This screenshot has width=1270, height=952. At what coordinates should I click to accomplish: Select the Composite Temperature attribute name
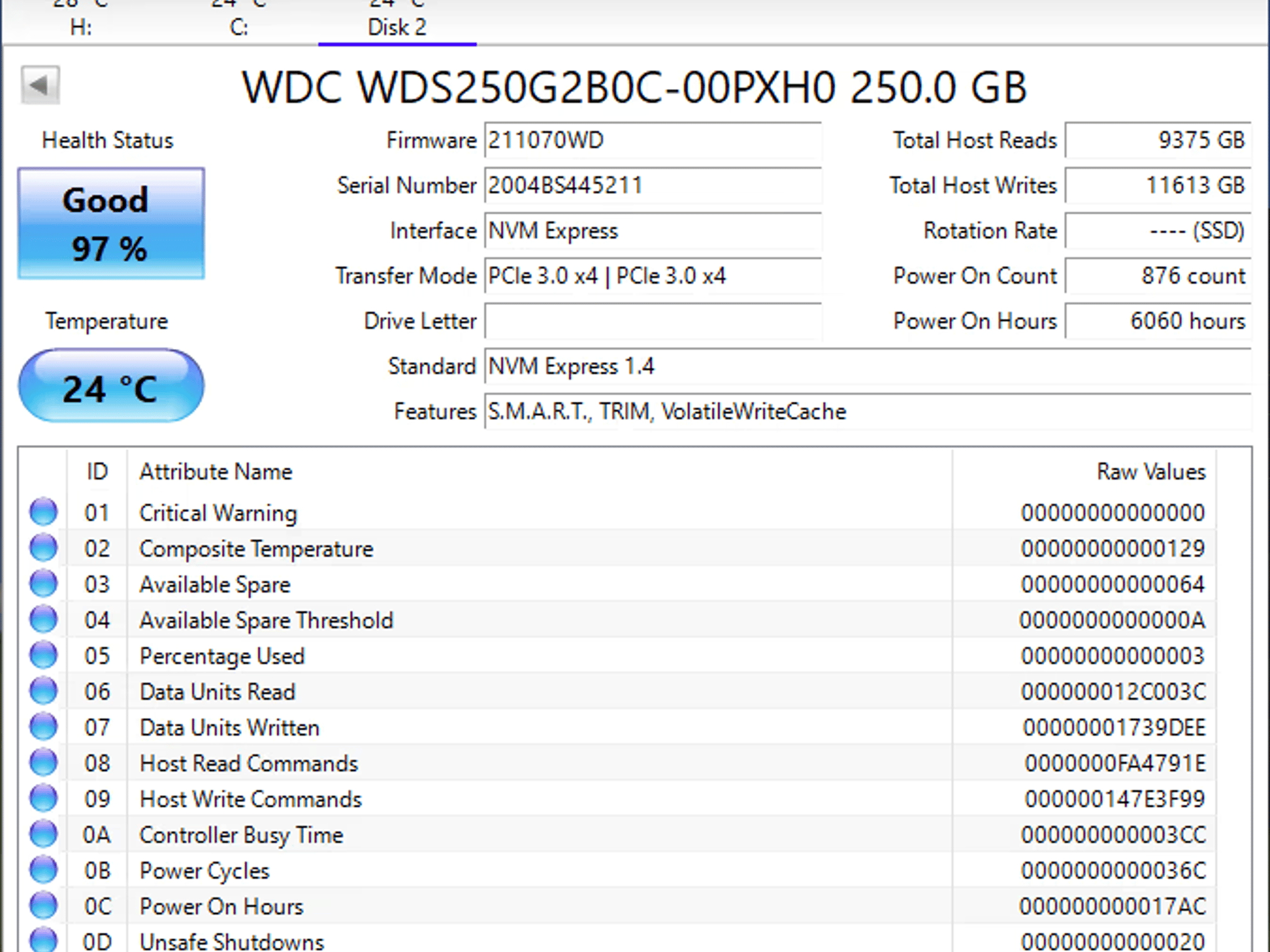256,549
